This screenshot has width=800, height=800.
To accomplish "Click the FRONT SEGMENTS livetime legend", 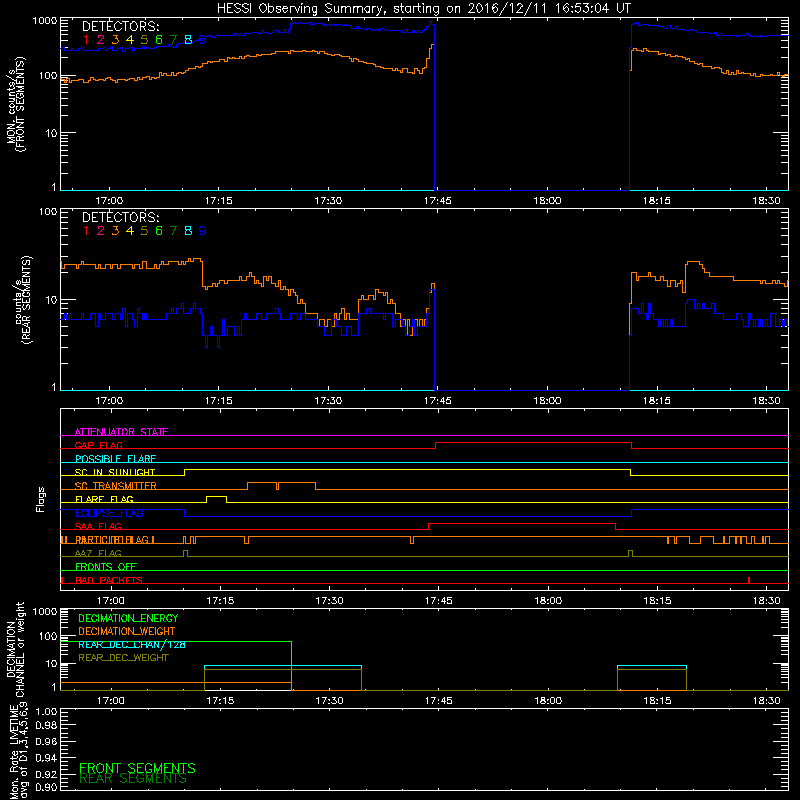I will [137, 768].
